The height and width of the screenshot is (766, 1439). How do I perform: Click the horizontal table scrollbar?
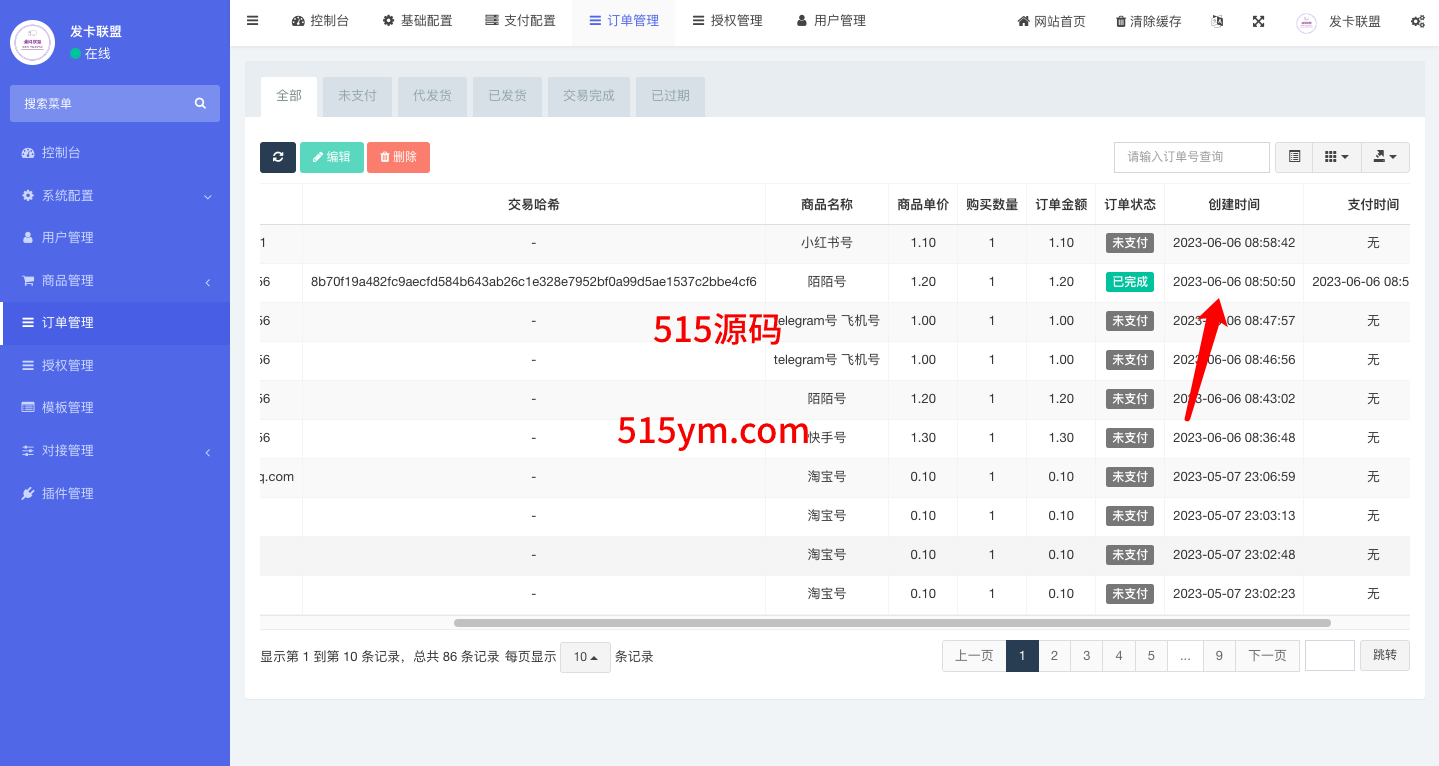tap(890, 622)
